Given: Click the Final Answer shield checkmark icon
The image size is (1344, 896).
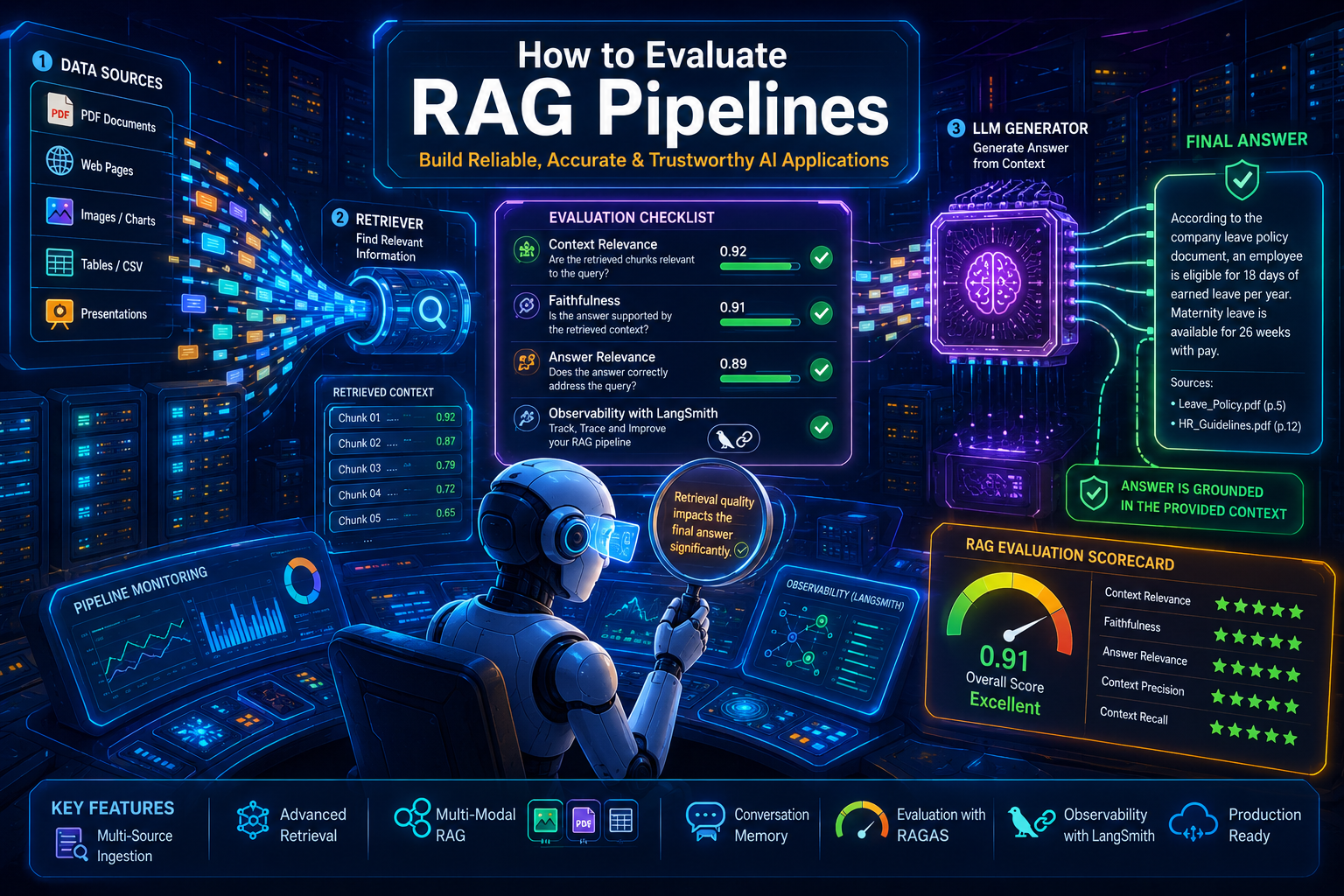Looking at the screenshot, I should pyautogui.click(x=1242, y=181).
